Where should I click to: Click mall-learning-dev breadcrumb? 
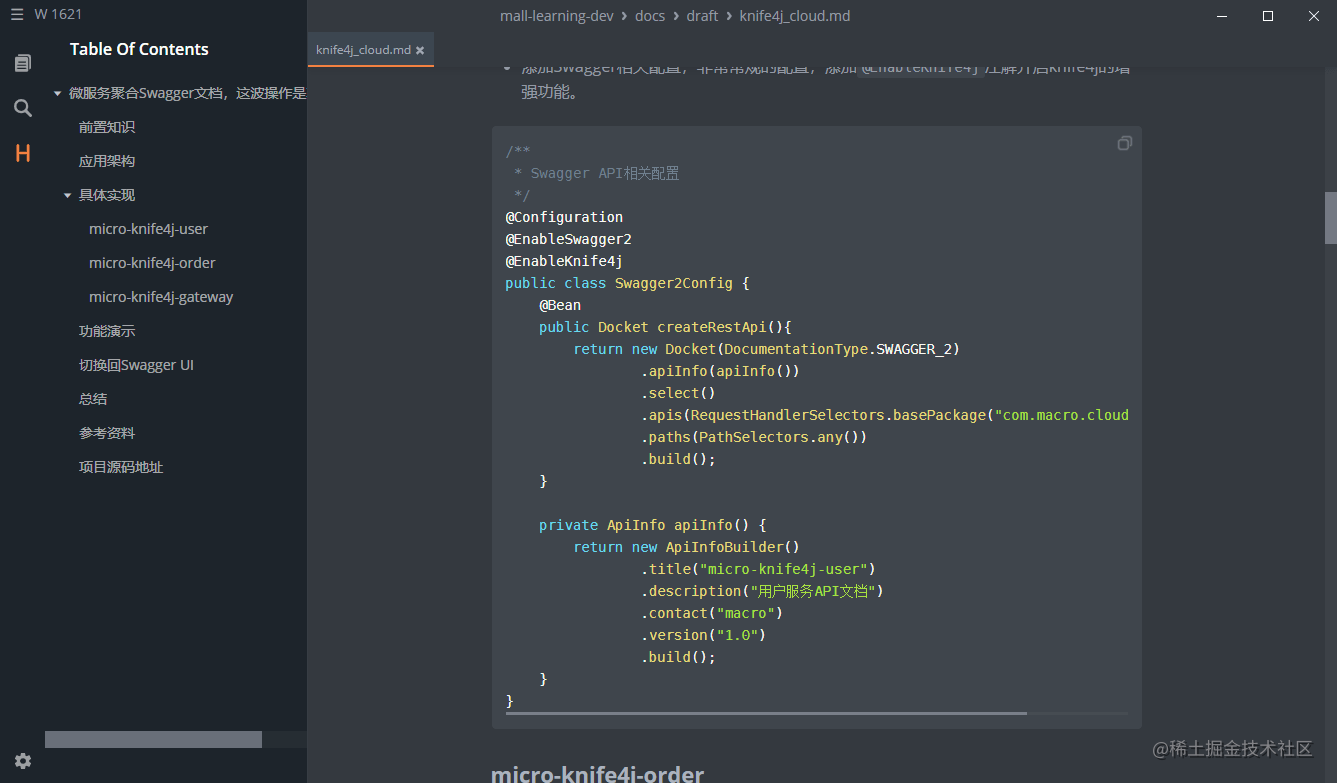[557, 16]
